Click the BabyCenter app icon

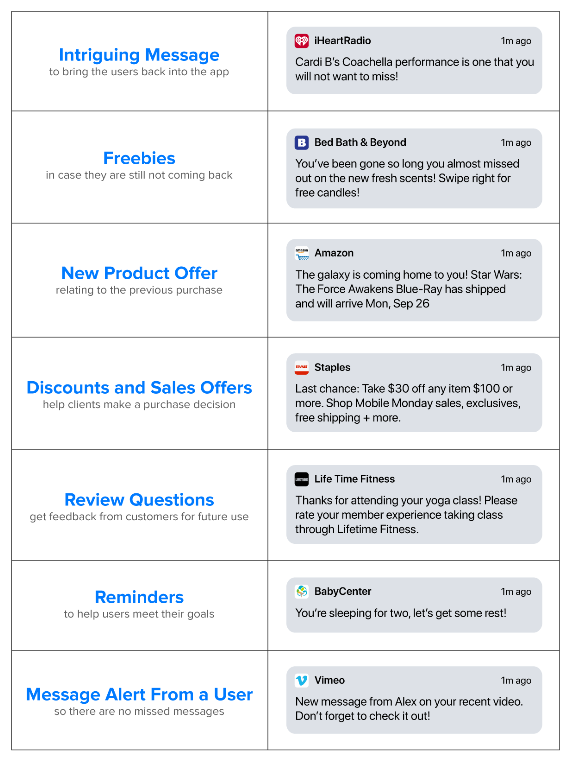click(x=302, y=591)
